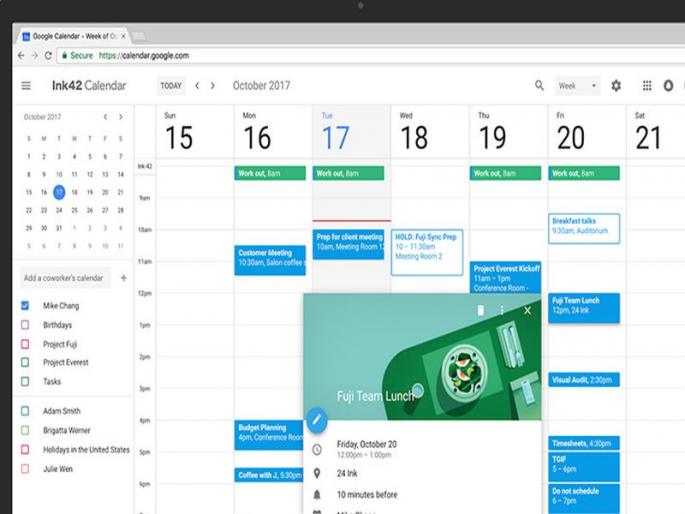Open the Google apps grid
The width and height of the screenshot is (685, 514).
pyautogui.click(x=647, y=86)
